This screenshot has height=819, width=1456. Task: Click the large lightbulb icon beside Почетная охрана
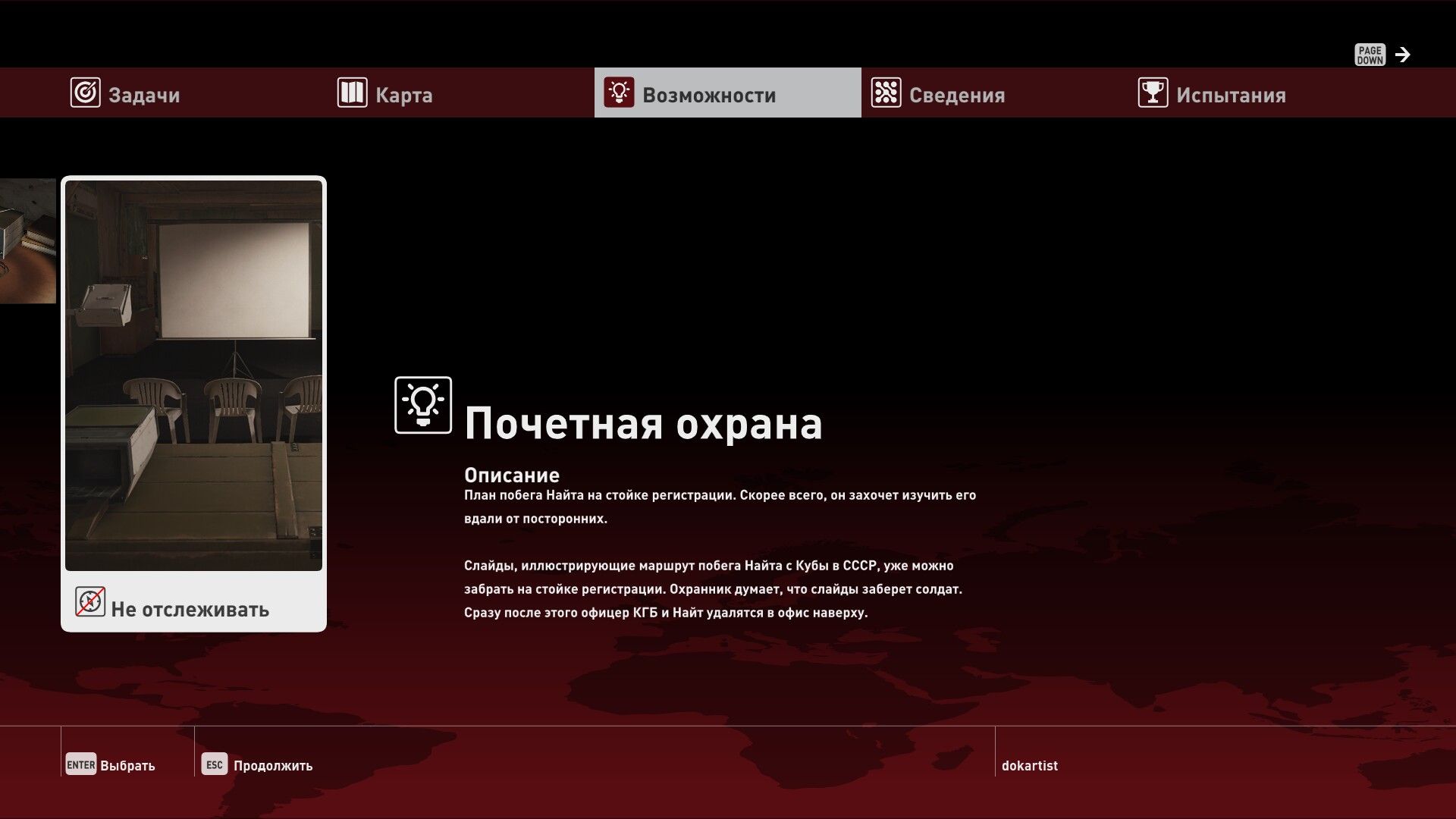423,405
